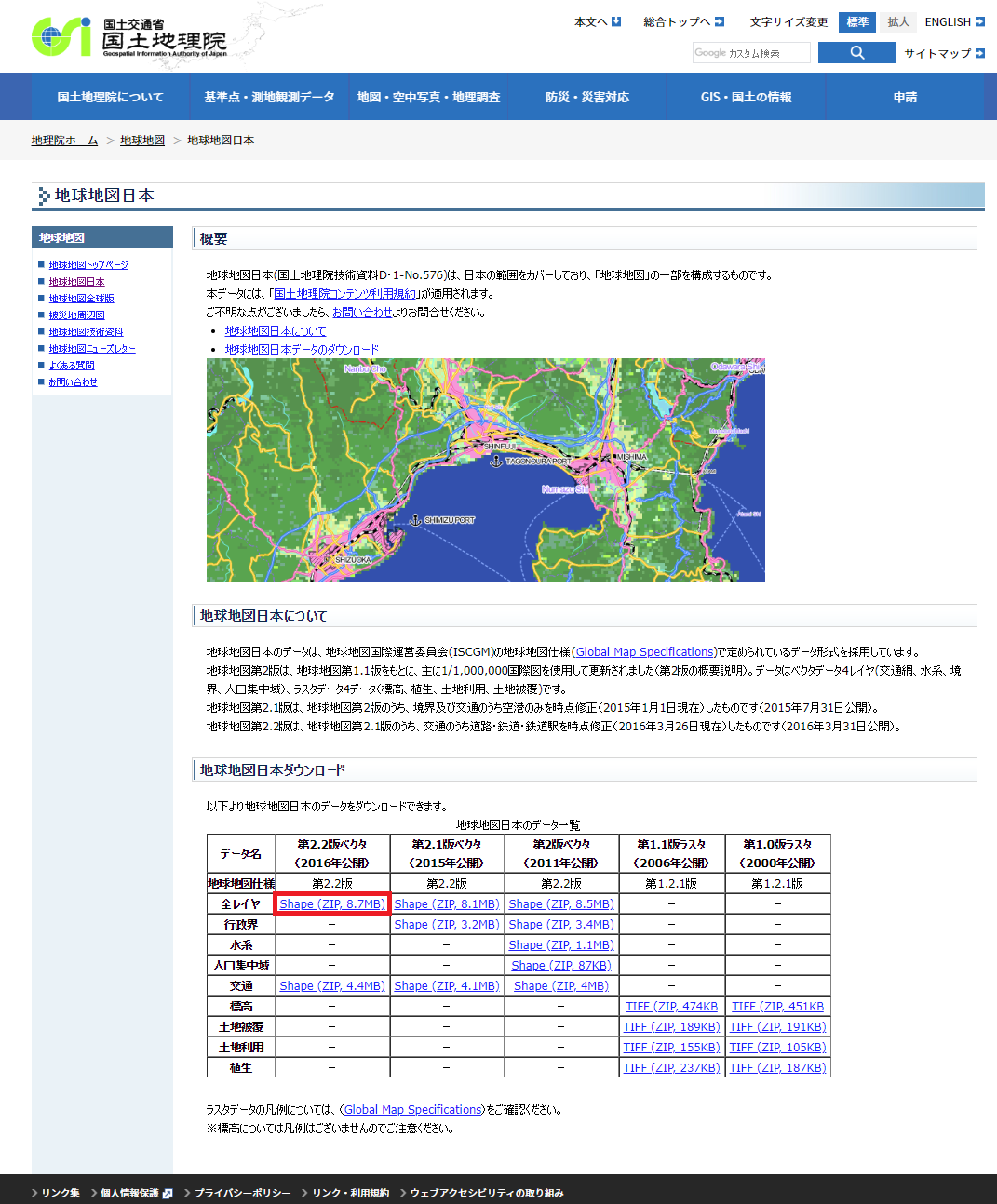Download 行政界 Shape ZIP 3.4MB

[560, 925]
